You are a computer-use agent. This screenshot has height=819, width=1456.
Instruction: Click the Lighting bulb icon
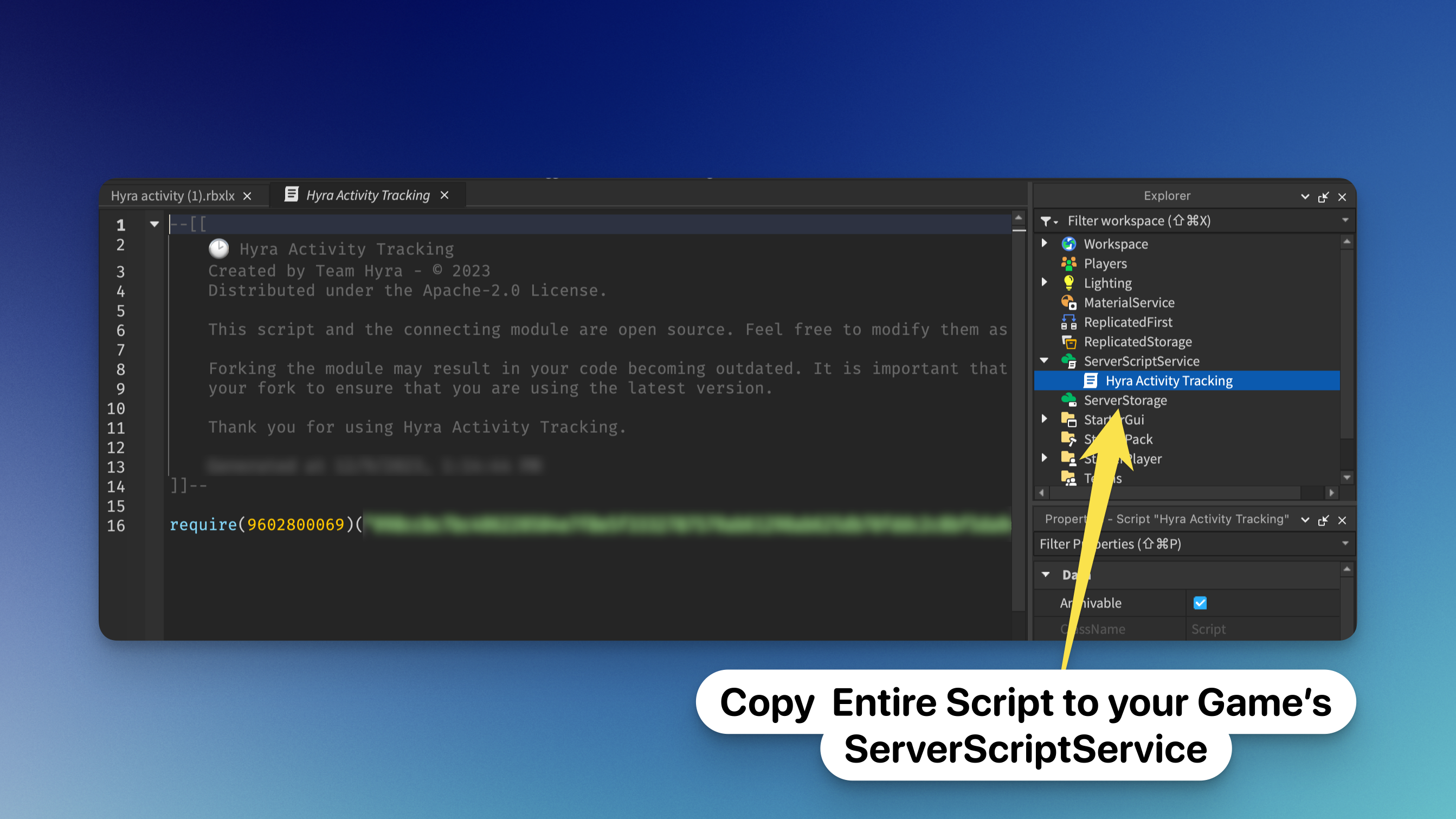1068,283
